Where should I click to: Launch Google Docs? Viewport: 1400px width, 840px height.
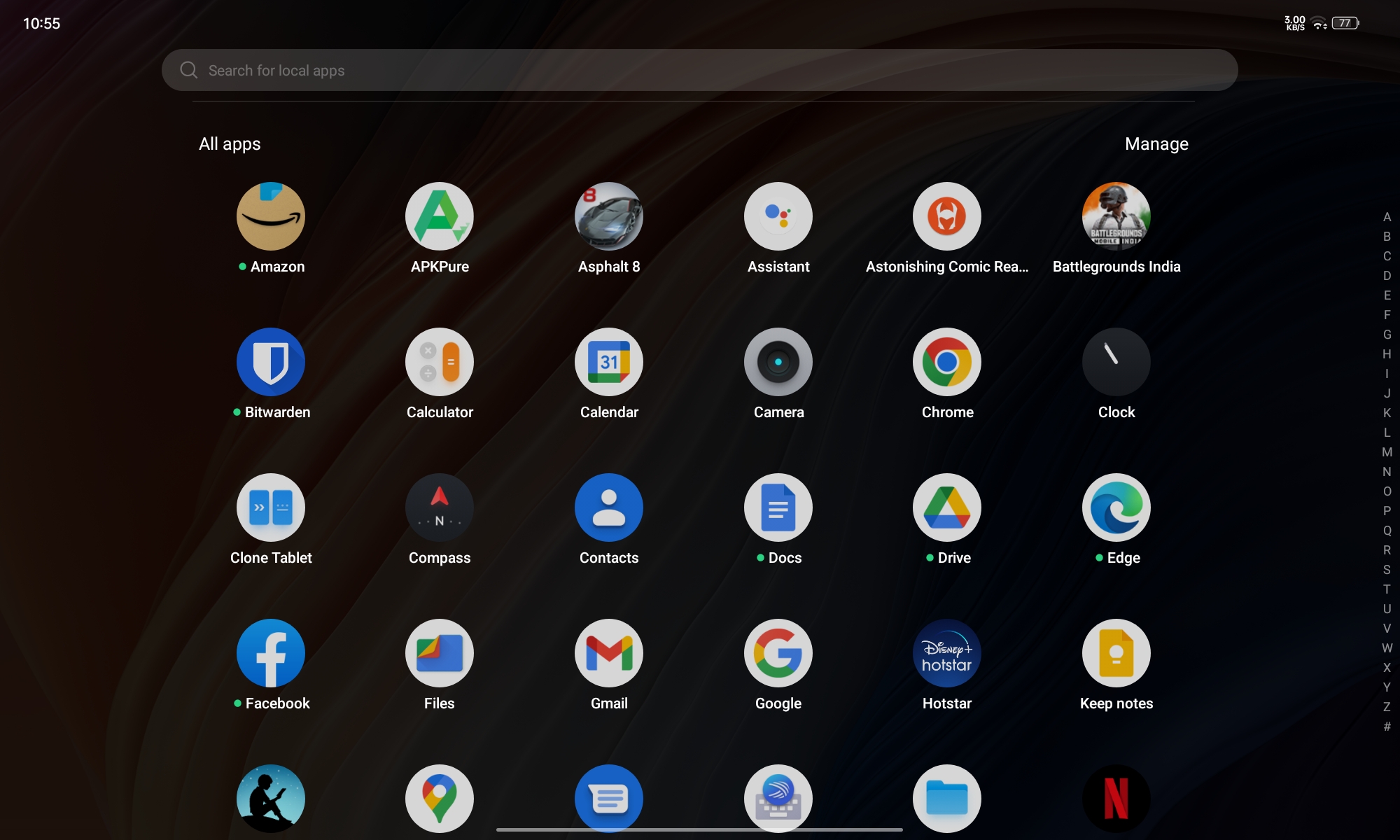tap(778, 507)
